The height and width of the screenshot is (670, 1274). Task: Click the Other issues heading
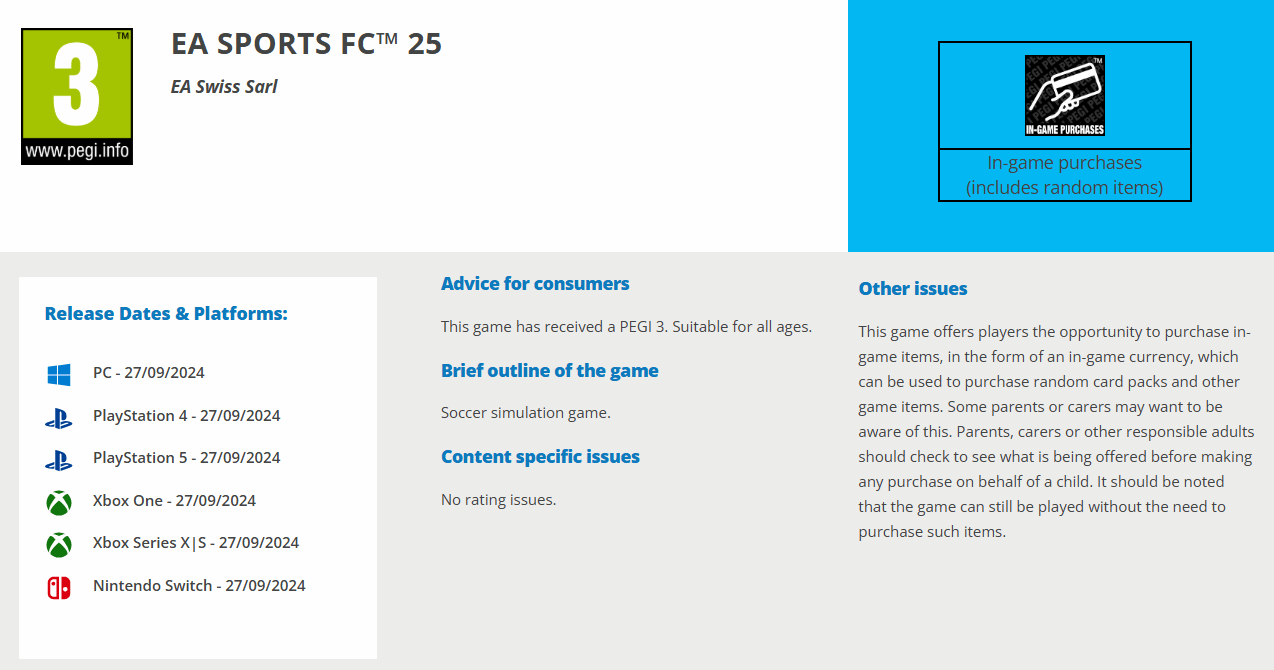click(913, 289)
